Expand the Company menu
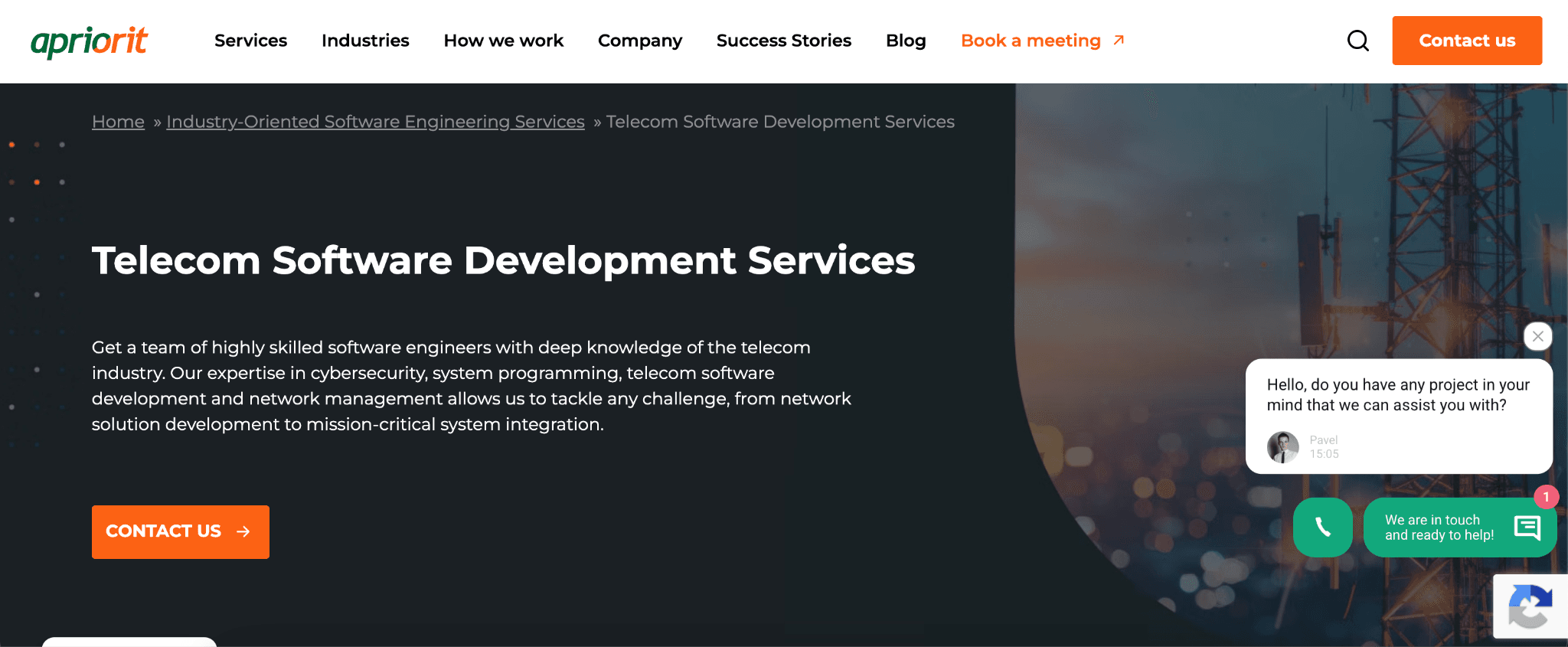 coord(640,41)
